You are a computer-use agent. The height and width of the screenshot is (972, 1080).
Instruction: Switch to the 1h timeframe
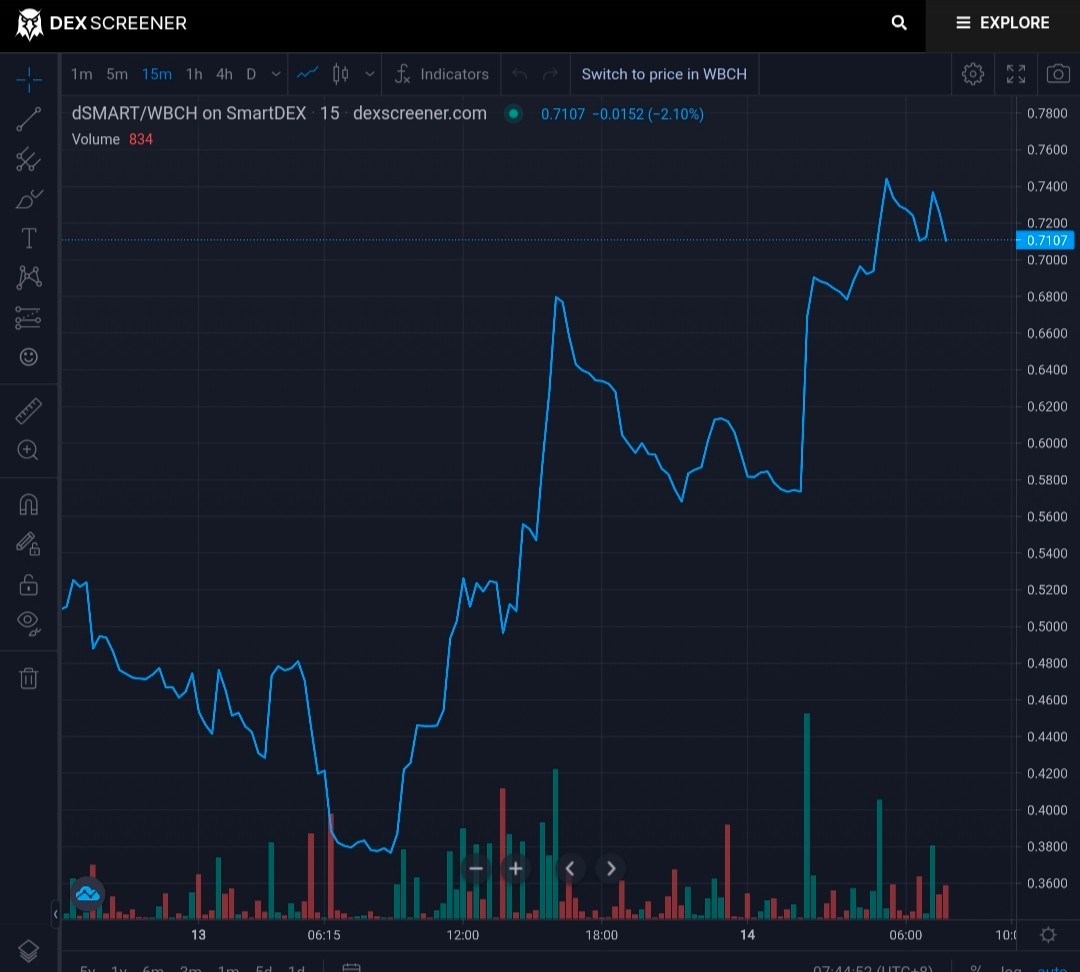pos(194,74)
